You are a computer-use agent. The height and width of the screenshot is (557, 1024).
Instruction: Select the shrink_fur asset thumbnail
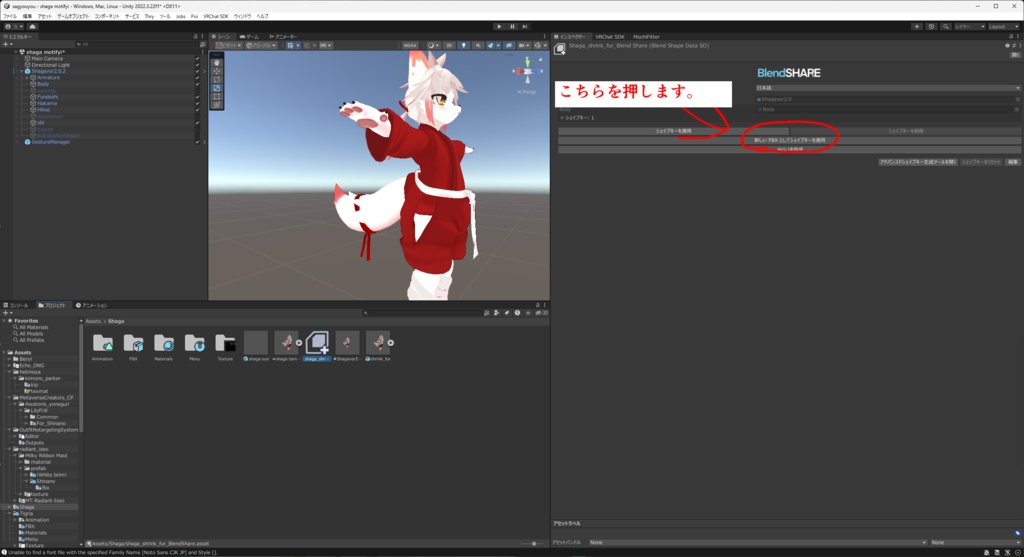pyautogui.click(x=378, y=343)
